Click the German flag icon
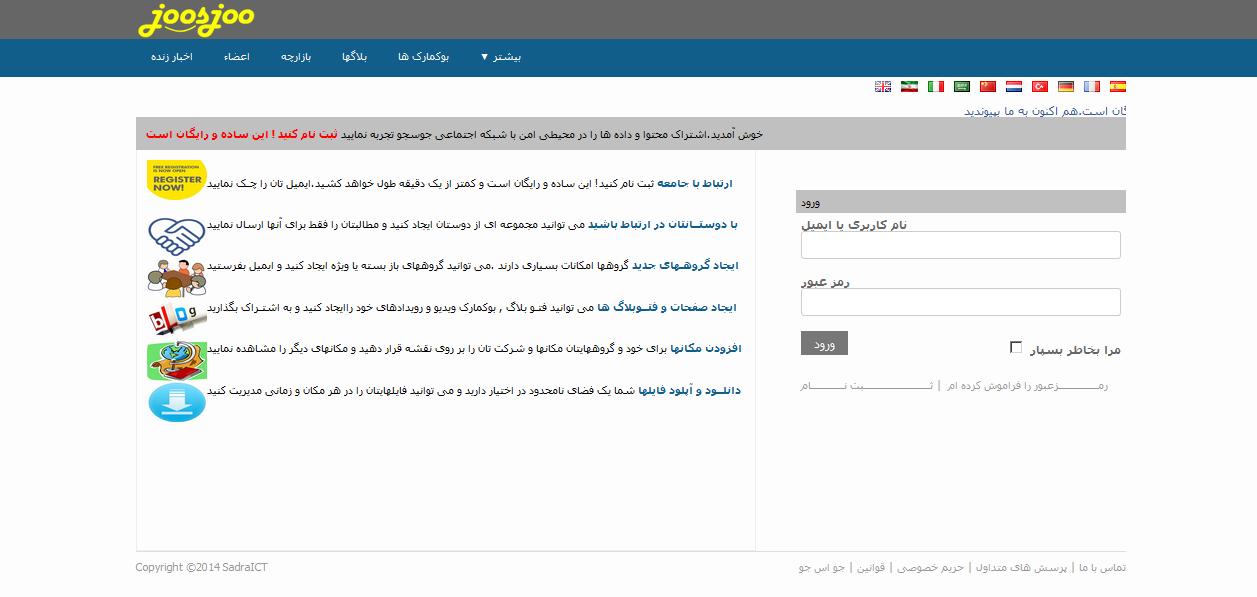1257x597 pixels. [x=1066, y=87]
